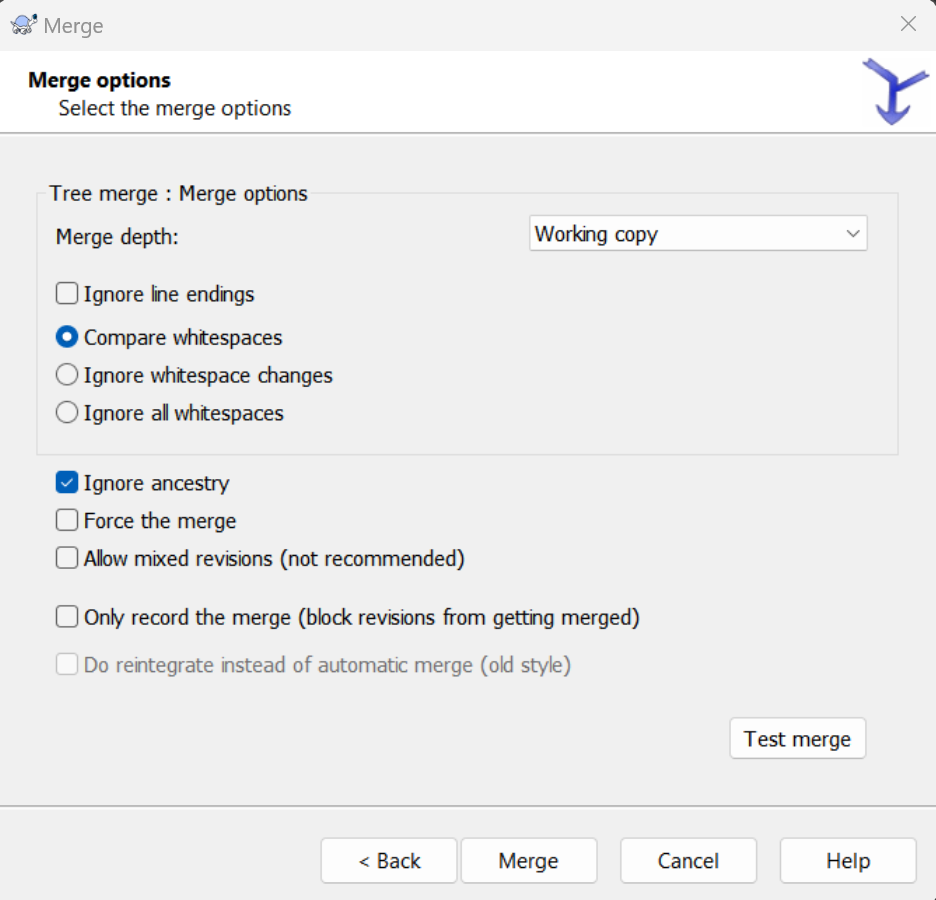This screenshot has height=900, width=936.
Task: Click the Merge options header title
Action: tap(99, 80)
